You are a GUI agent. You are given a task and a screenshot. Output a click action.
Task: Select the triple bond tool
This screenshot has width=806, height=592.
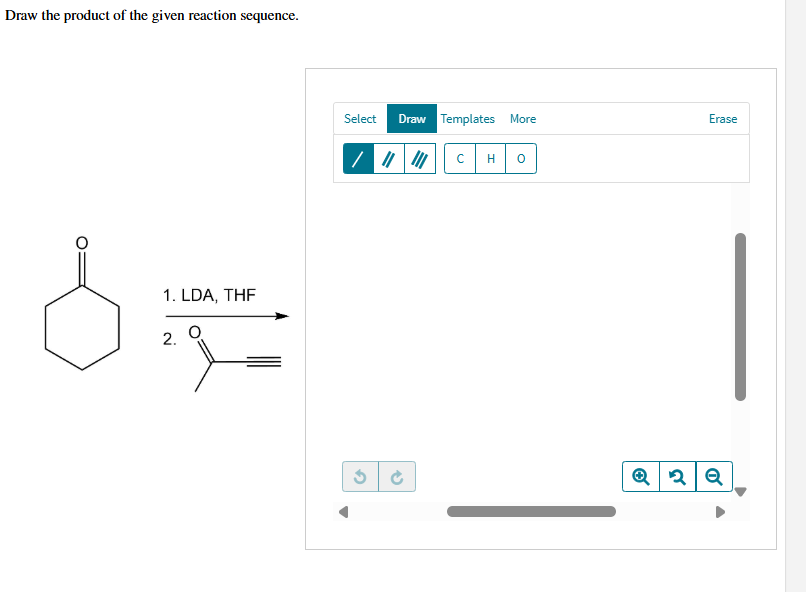[x=420, y=158]
